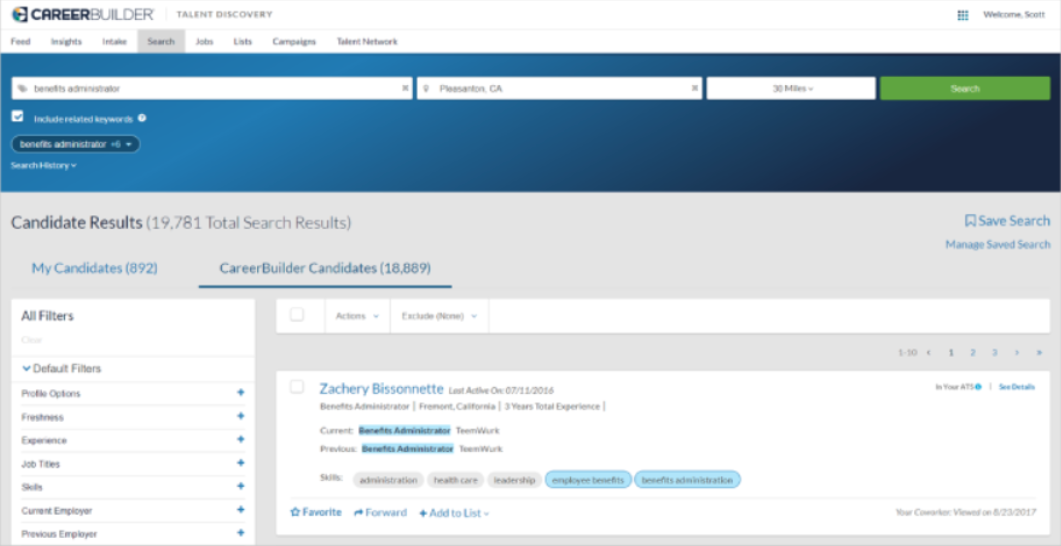The height and width of the screenshot is (546, 1061).
Task: Expand Search History
Action: click(43, 165)
